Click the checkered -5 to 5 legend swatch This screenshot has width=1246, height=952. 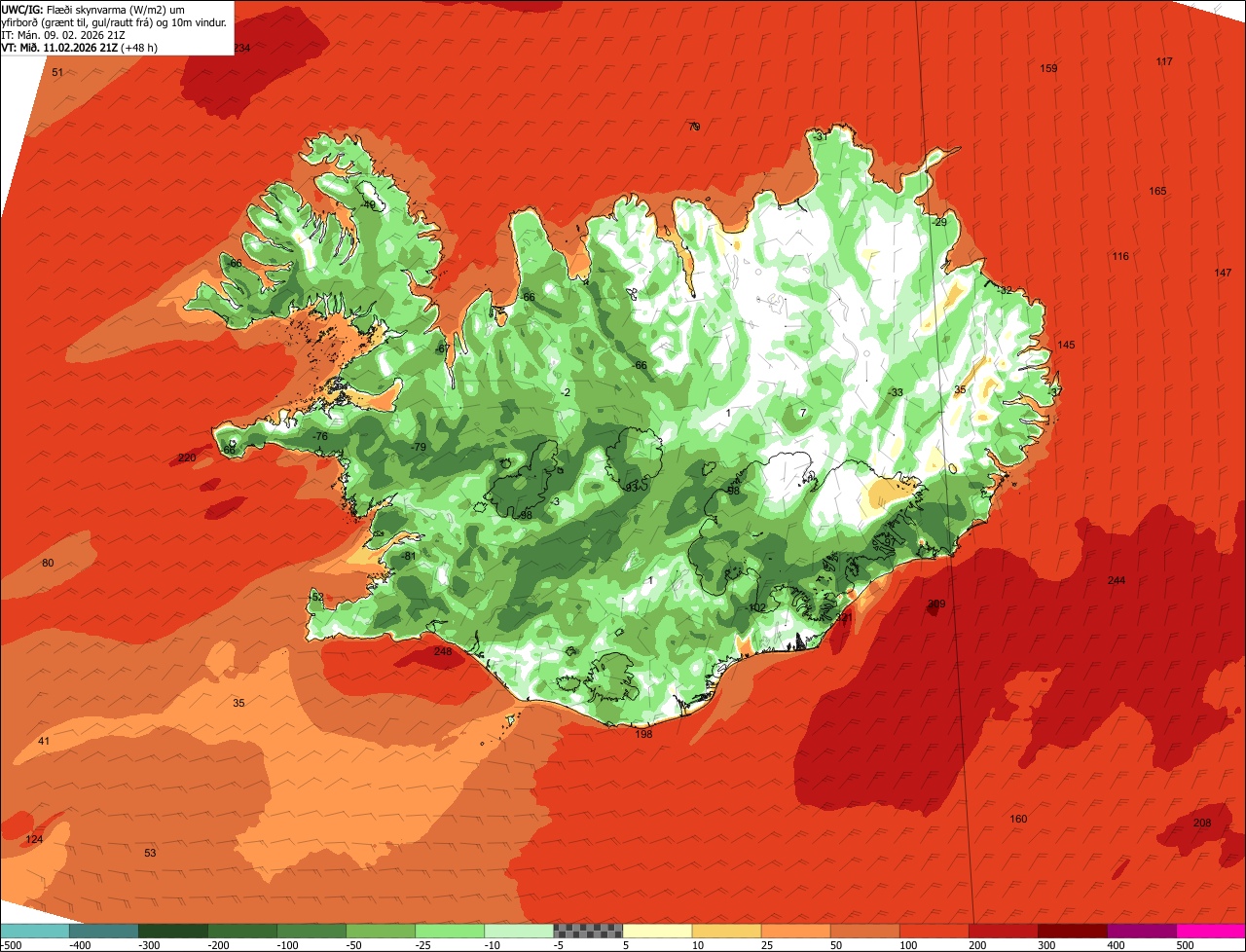[588, 931]
